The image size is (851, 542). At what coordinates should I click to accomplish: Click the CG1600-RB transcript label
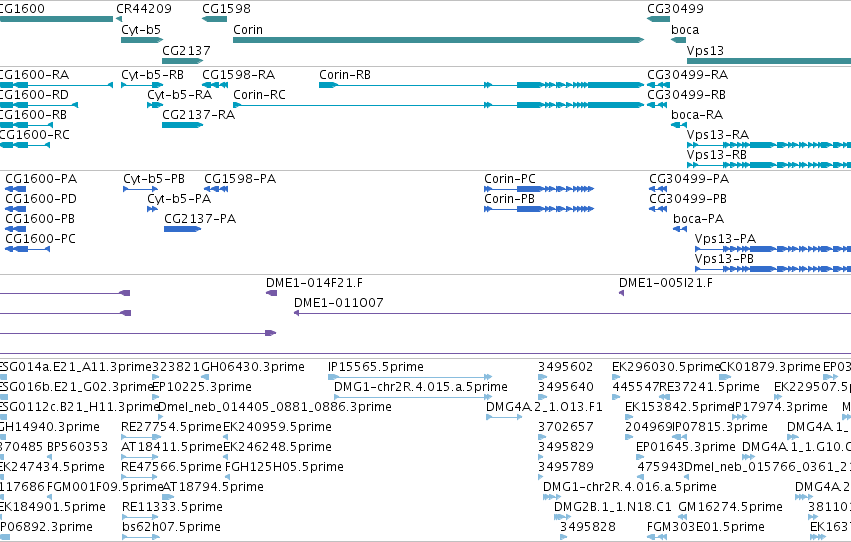point(34,115)
